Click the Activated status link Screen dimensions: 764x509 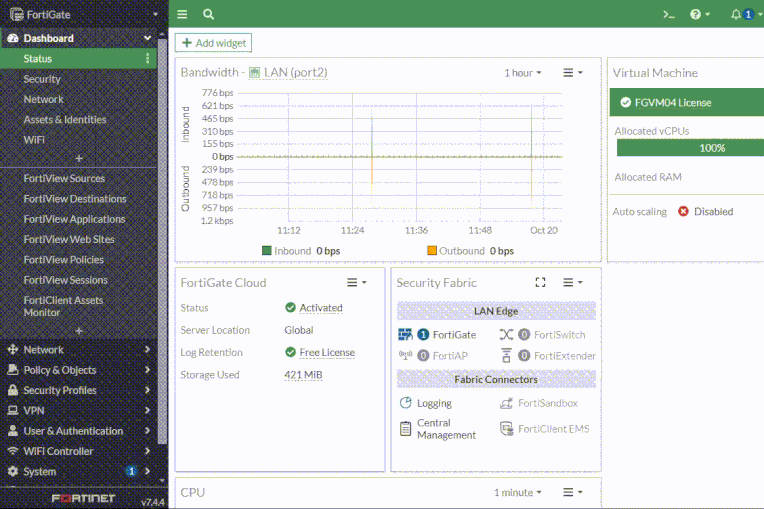tap(320, 308)
